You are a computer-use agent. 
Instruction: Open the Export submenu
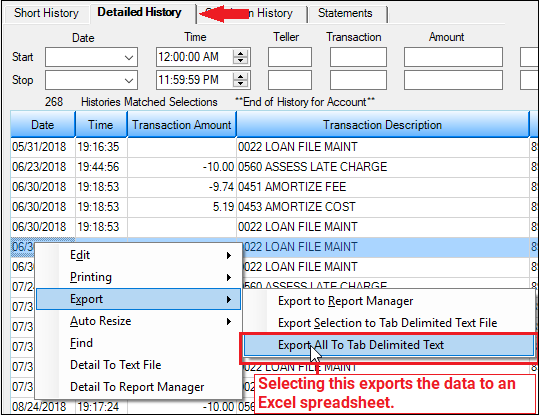tap(138, 299)
